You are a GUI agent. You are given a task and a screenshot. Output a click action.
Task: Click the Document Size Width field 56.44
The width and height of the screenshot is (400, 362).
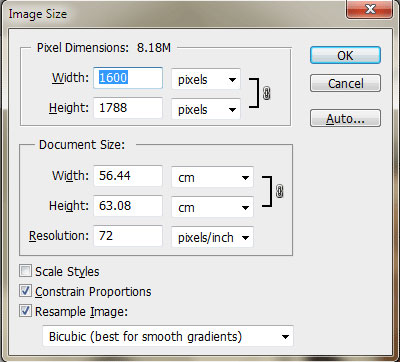coord(128,176)
